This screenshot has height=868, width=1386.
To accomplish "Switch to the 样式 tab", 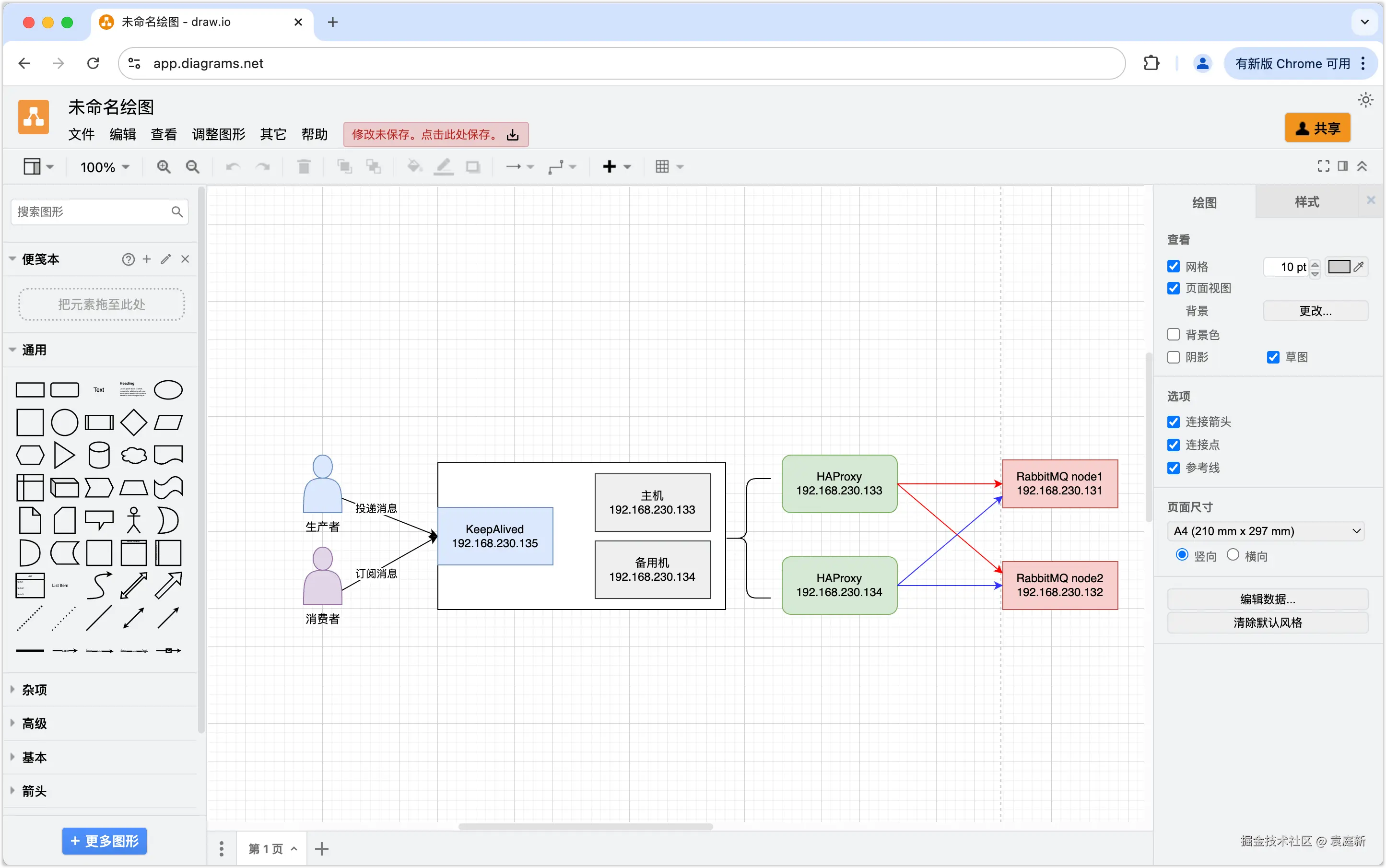I will [1307, 202].
